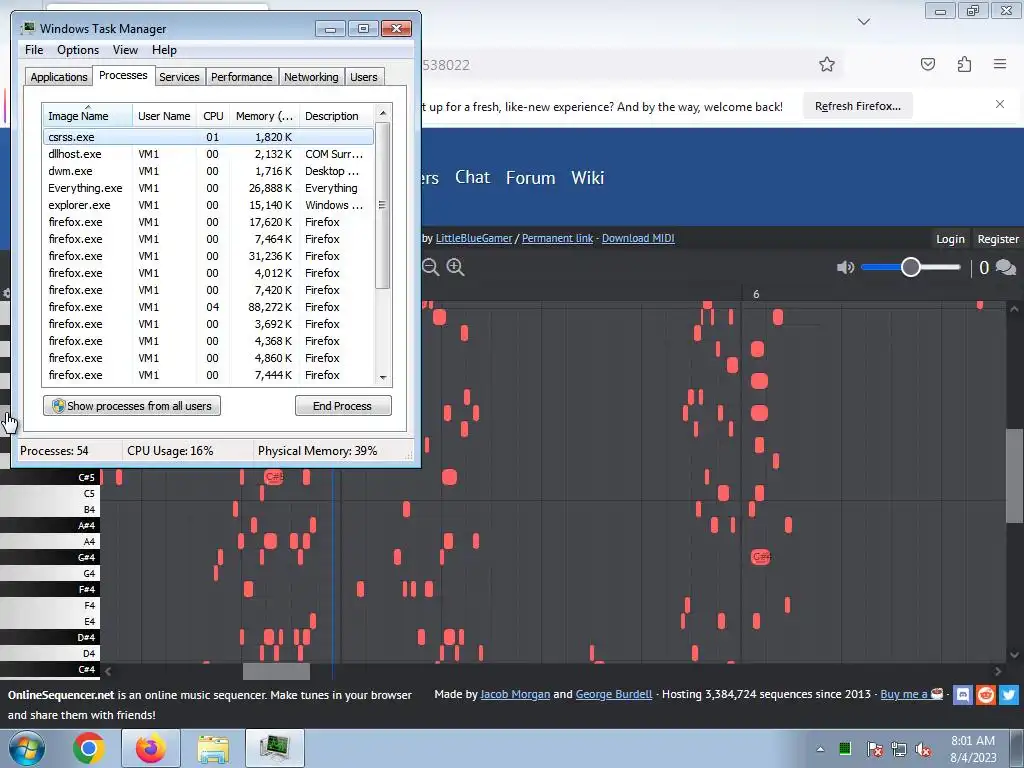Switch to the Performance tab
The image size is (1024, 768).
pos(242,76)
